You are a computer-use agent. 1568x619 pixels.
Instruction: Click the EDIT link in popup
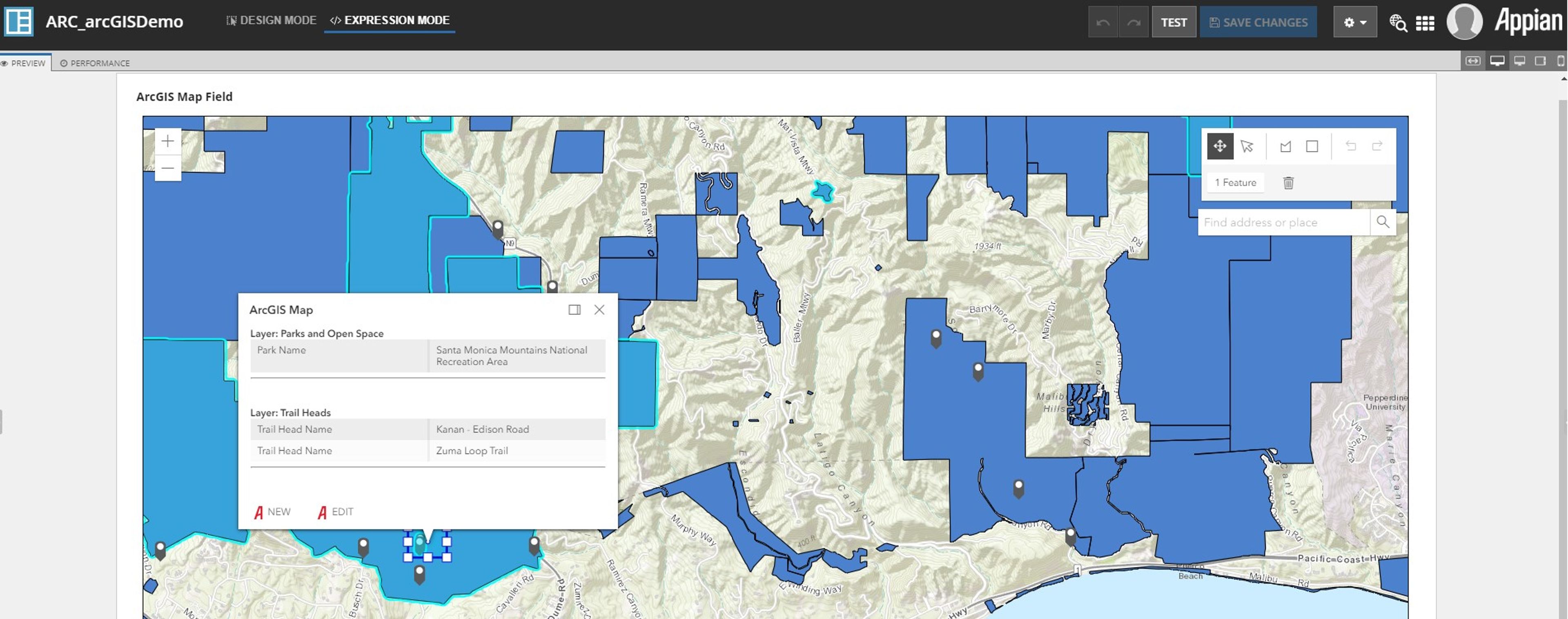(335, 512)
